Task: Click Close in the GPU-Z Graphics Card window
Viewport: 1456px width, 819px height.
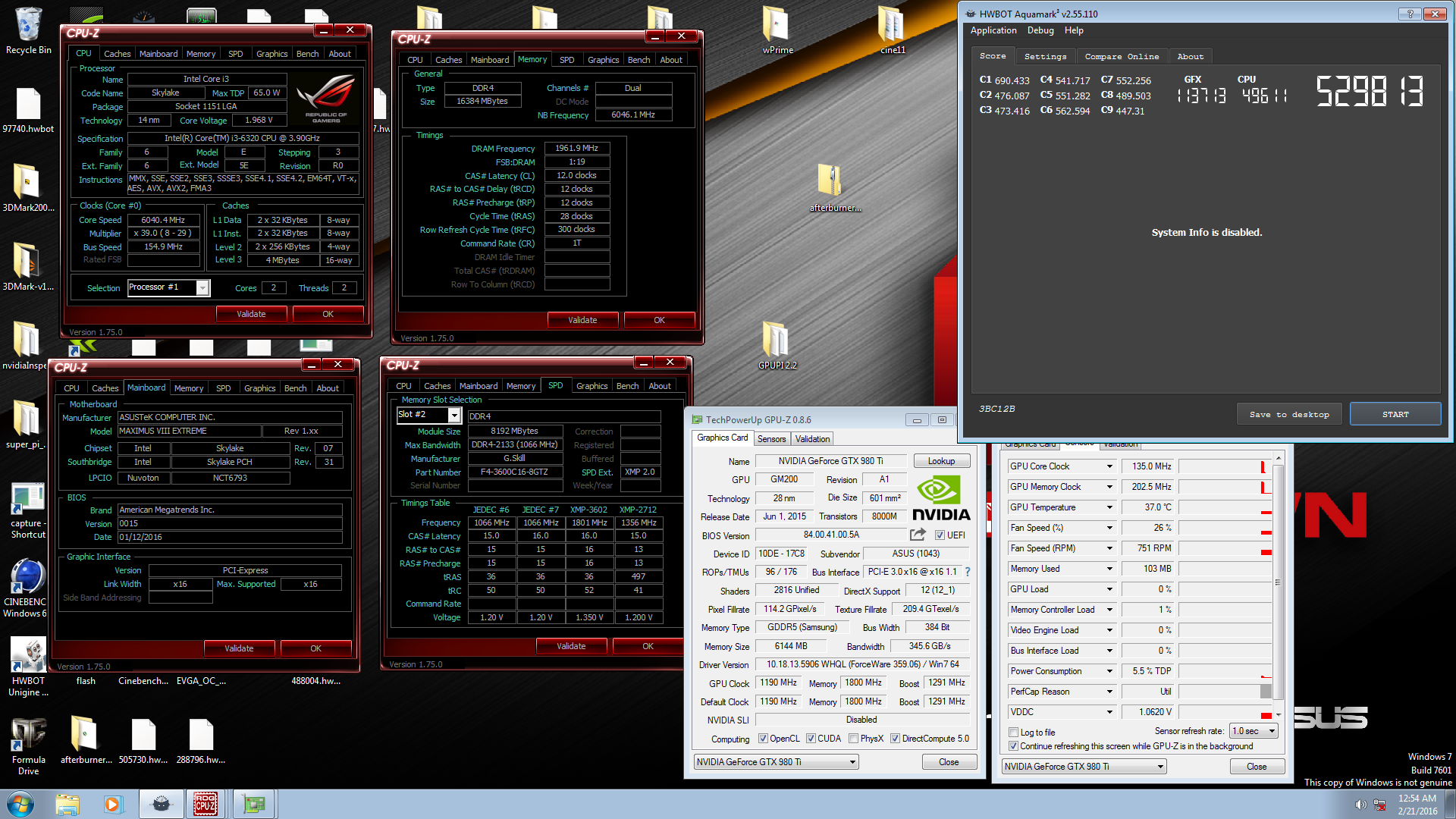Action: click(949, 762)
